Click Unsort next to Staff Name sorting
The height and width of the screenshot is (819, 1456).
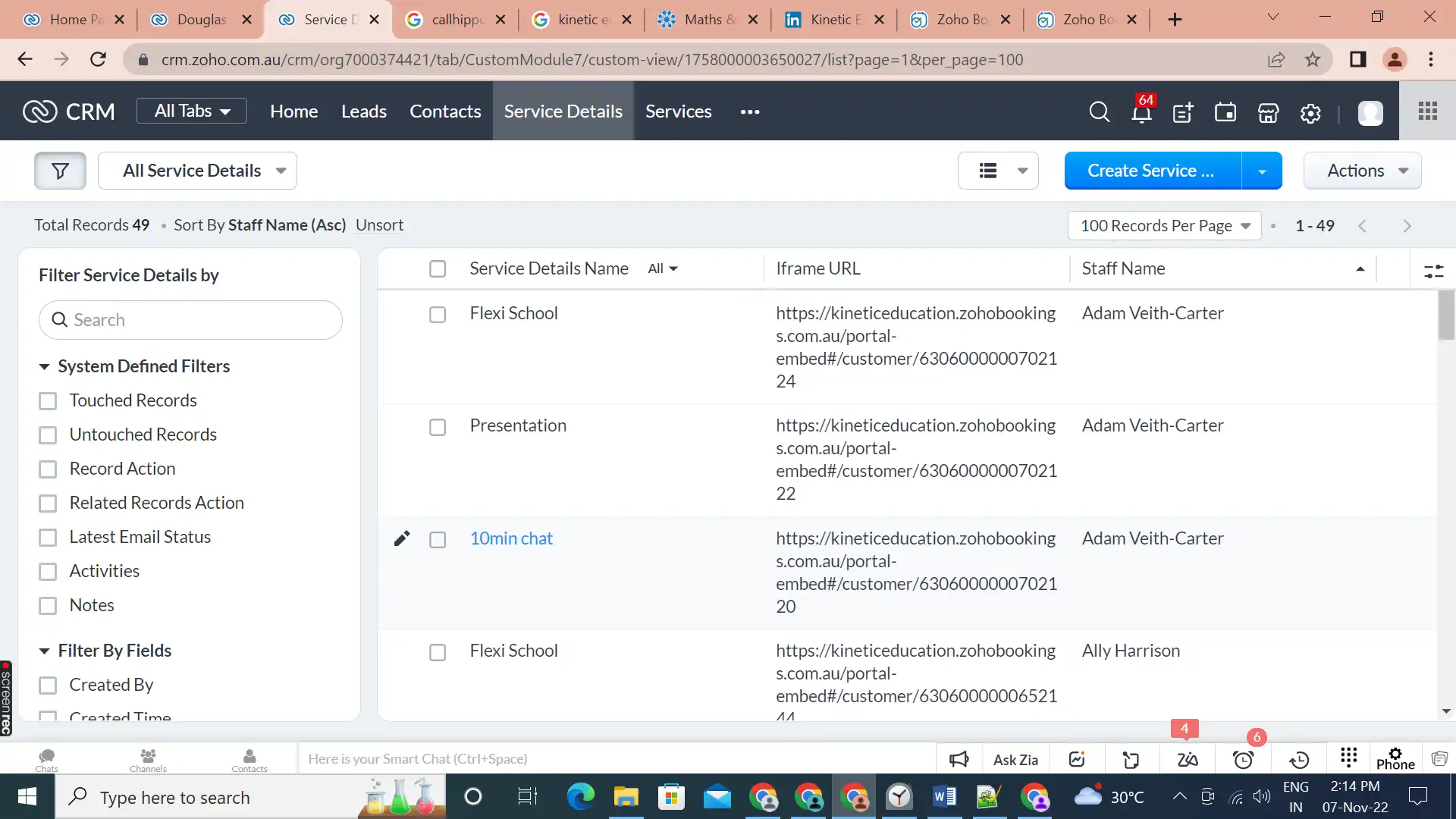pos(379,224)
